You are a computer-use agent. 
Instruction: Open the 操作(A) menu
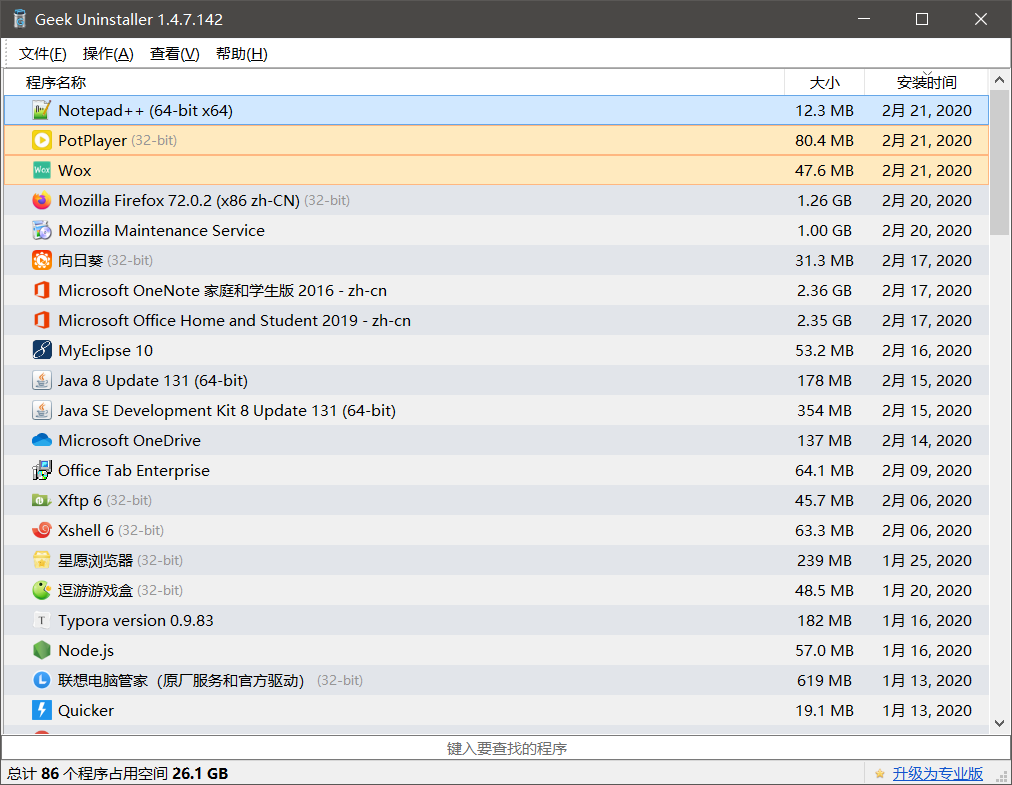108,54
